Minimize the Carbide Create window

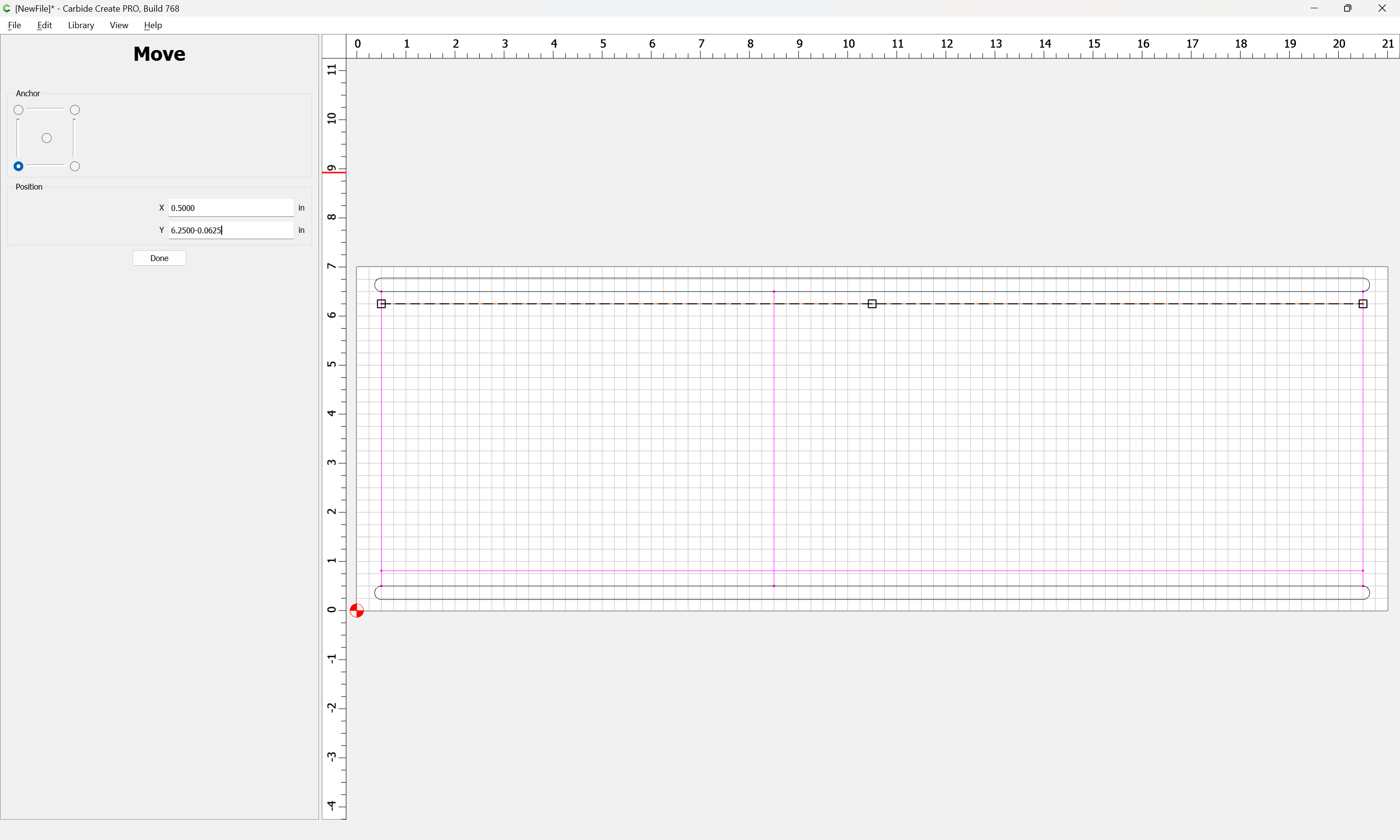pyautogui.click(x=1314, y=8)
